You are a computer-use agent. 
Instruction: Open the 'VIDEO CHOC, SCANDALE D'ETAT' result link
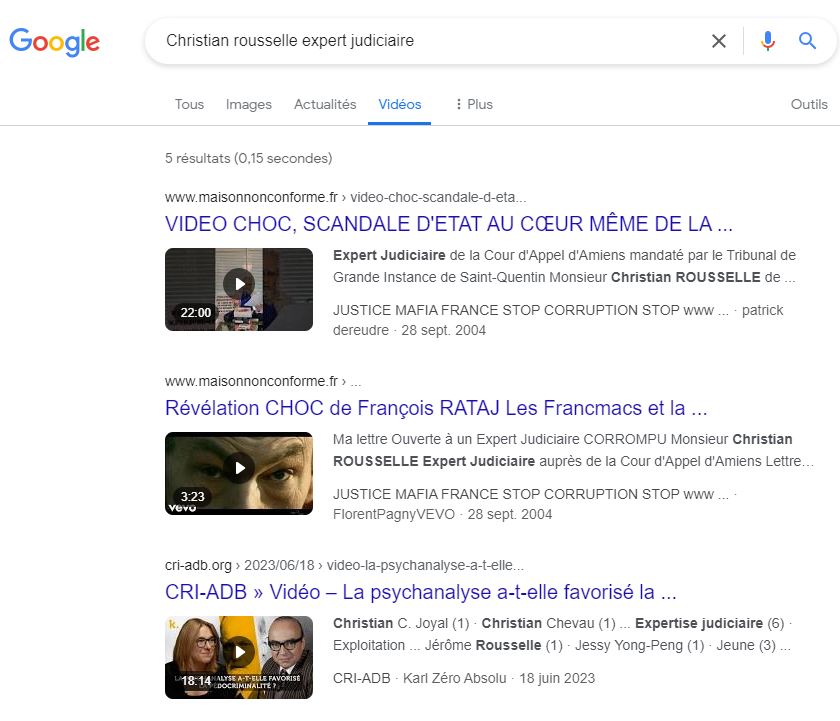click(448, 224)
